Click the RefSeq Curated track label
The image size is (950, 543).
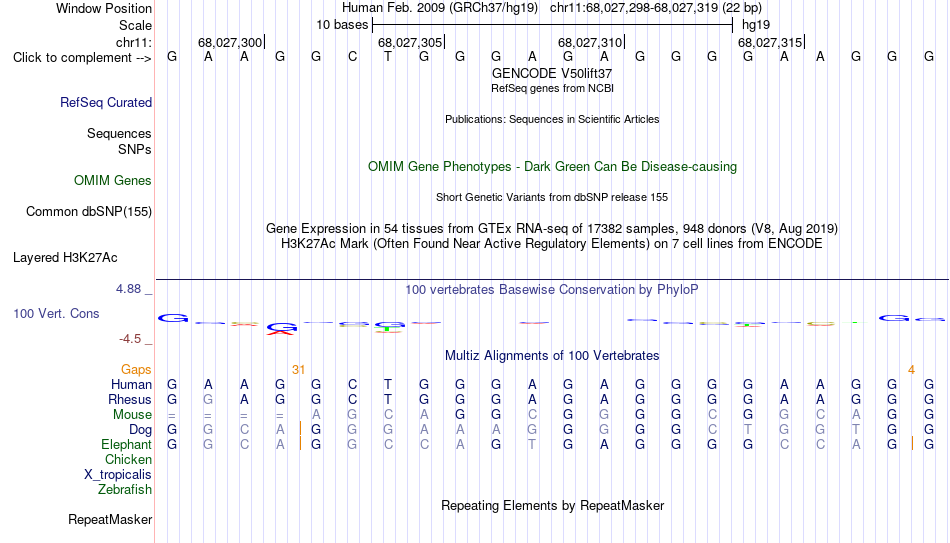tap(106, 102)
